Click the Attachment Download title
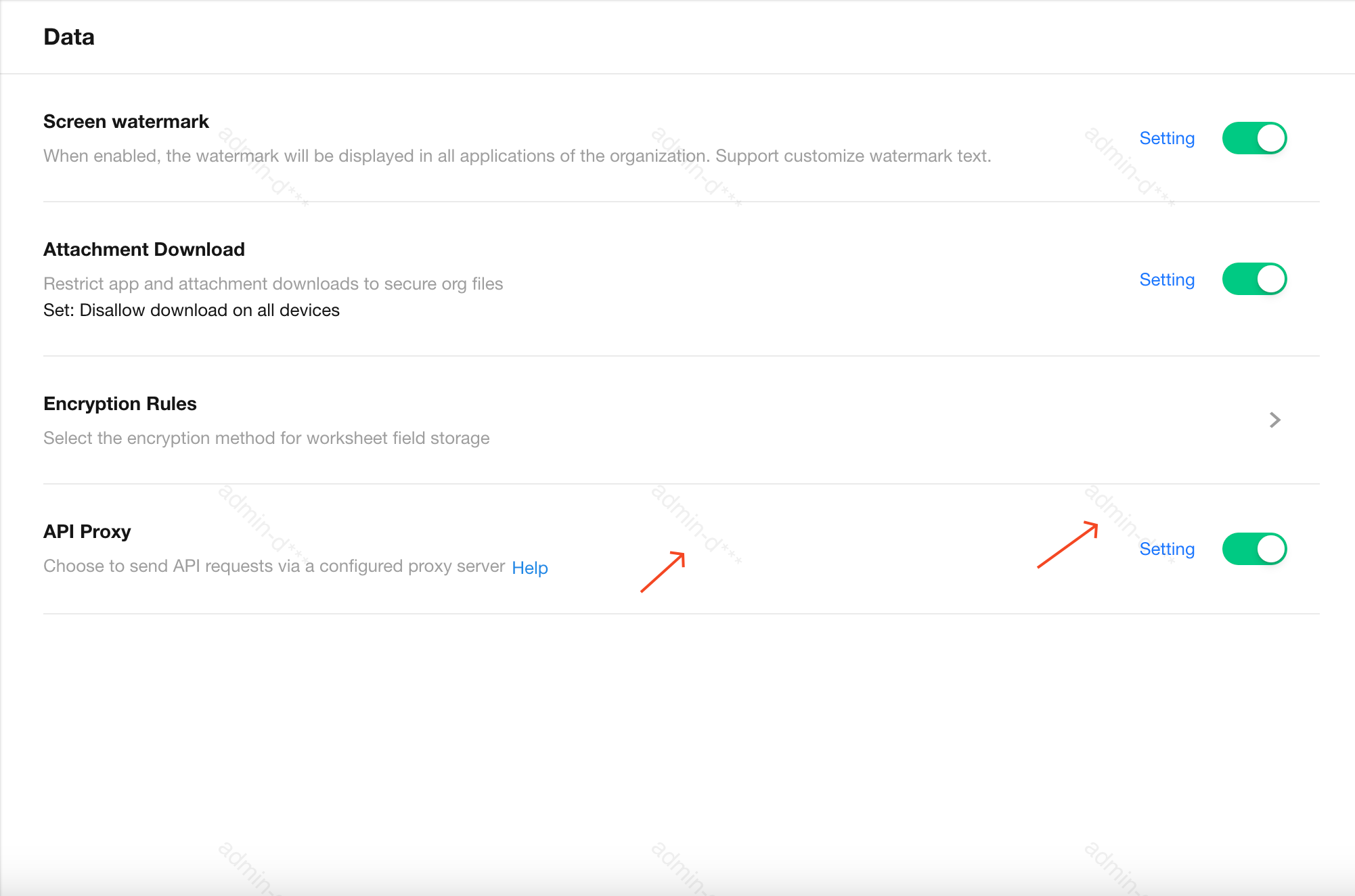 [x=144, y=249]
